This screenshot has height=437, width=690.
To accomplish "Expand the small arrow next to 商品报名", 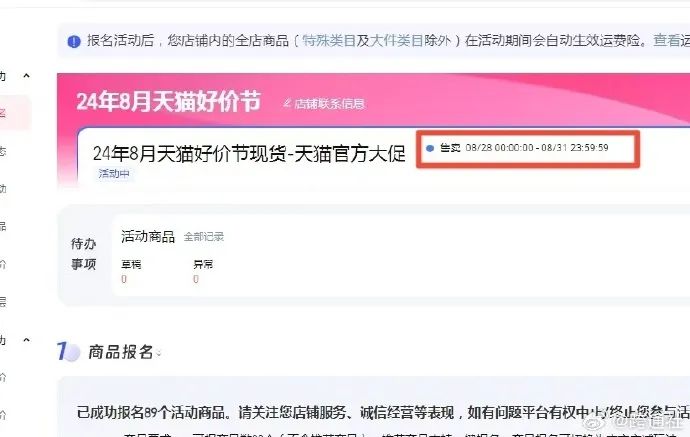I will click(159, 353).
